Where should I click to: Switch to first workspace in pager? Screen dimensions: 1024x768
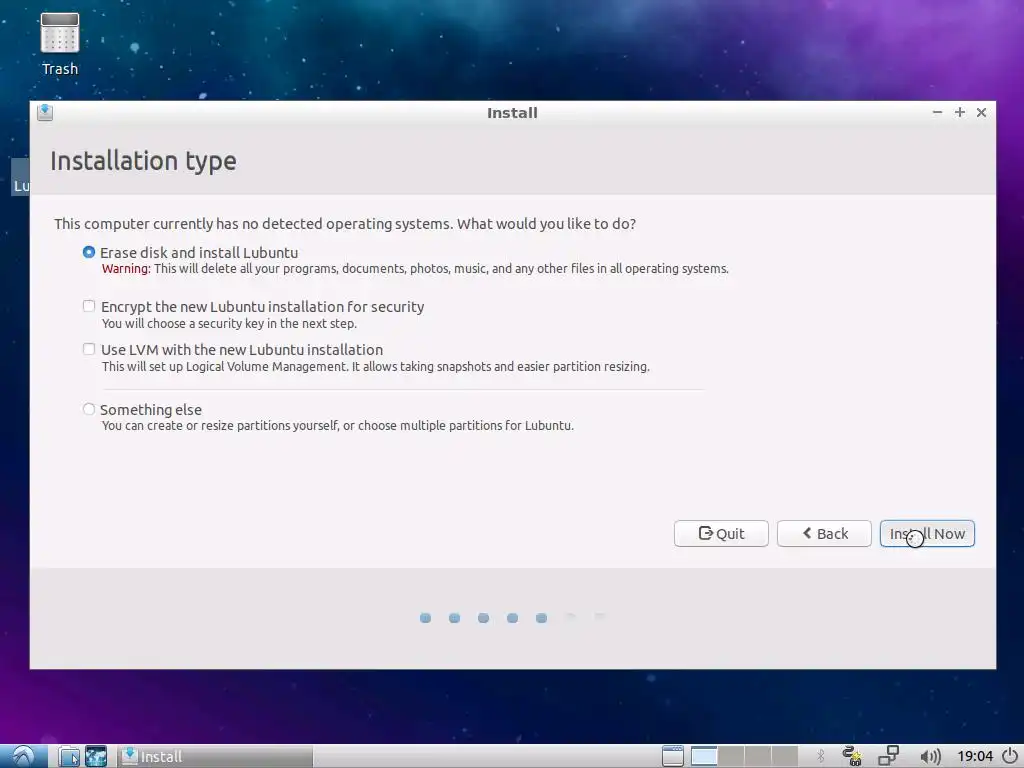click(704, 756)
